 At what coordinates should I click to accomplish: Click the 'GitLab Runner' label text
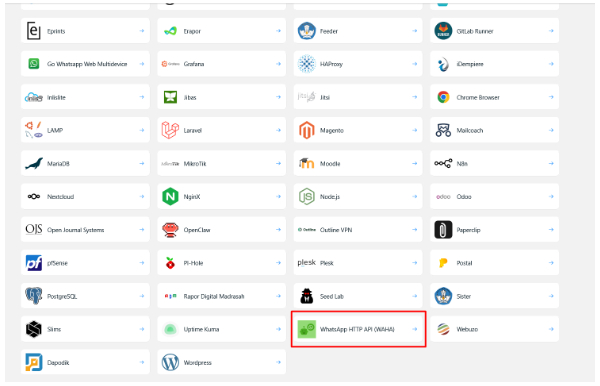point(475,31)
